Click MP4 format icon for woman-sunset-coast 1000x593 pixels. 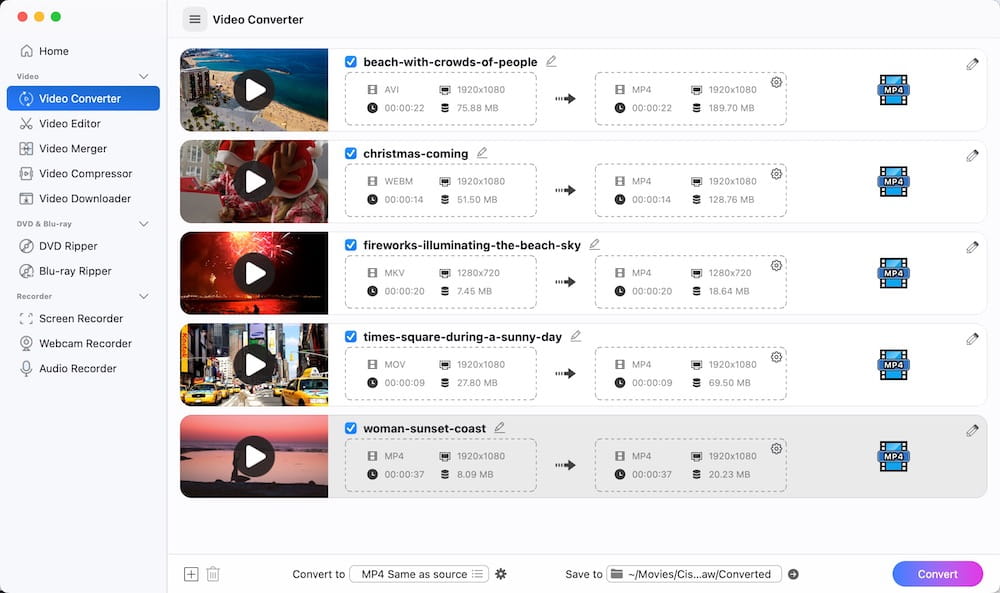pos(893,457)
